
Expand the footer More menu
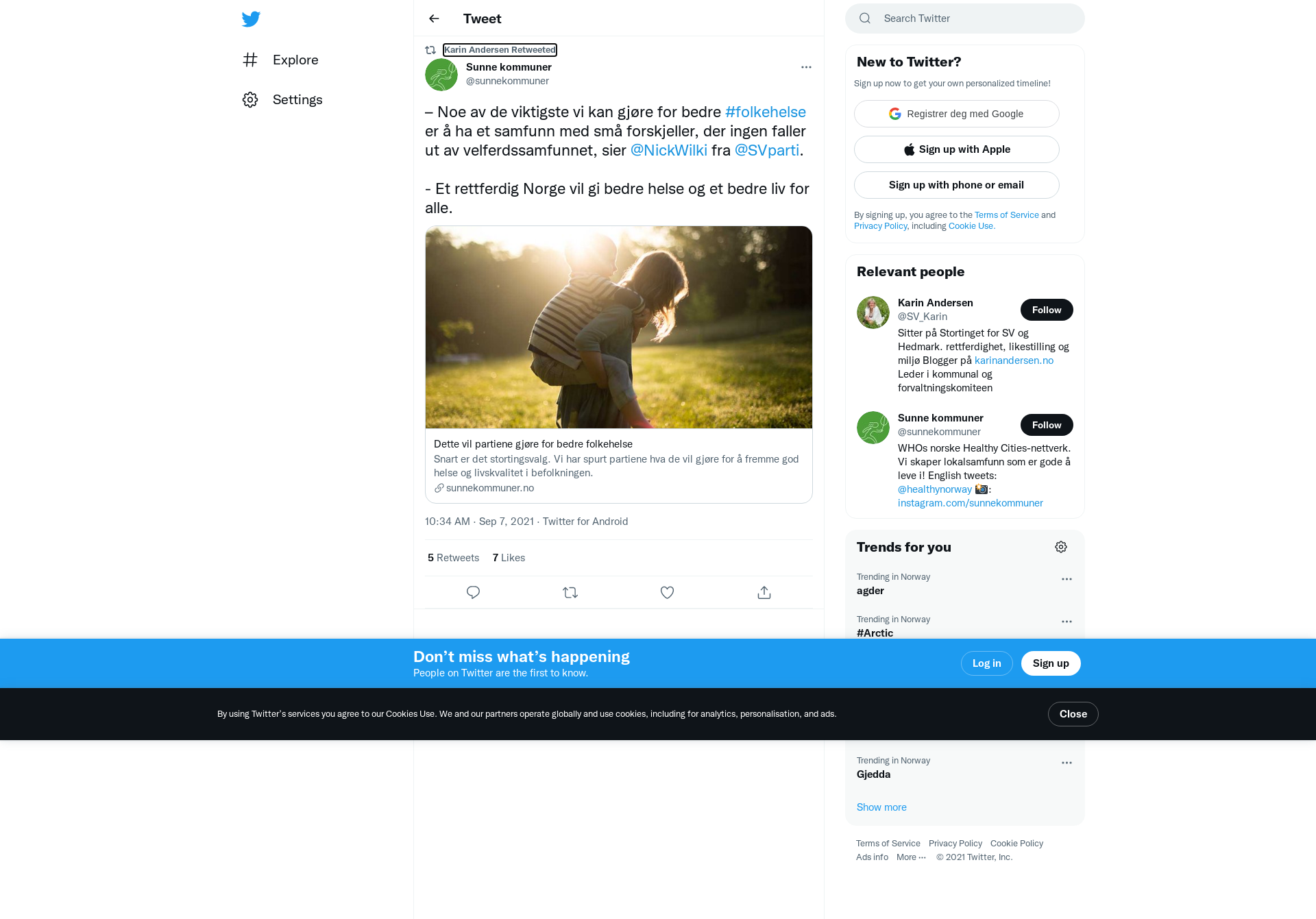911,857
